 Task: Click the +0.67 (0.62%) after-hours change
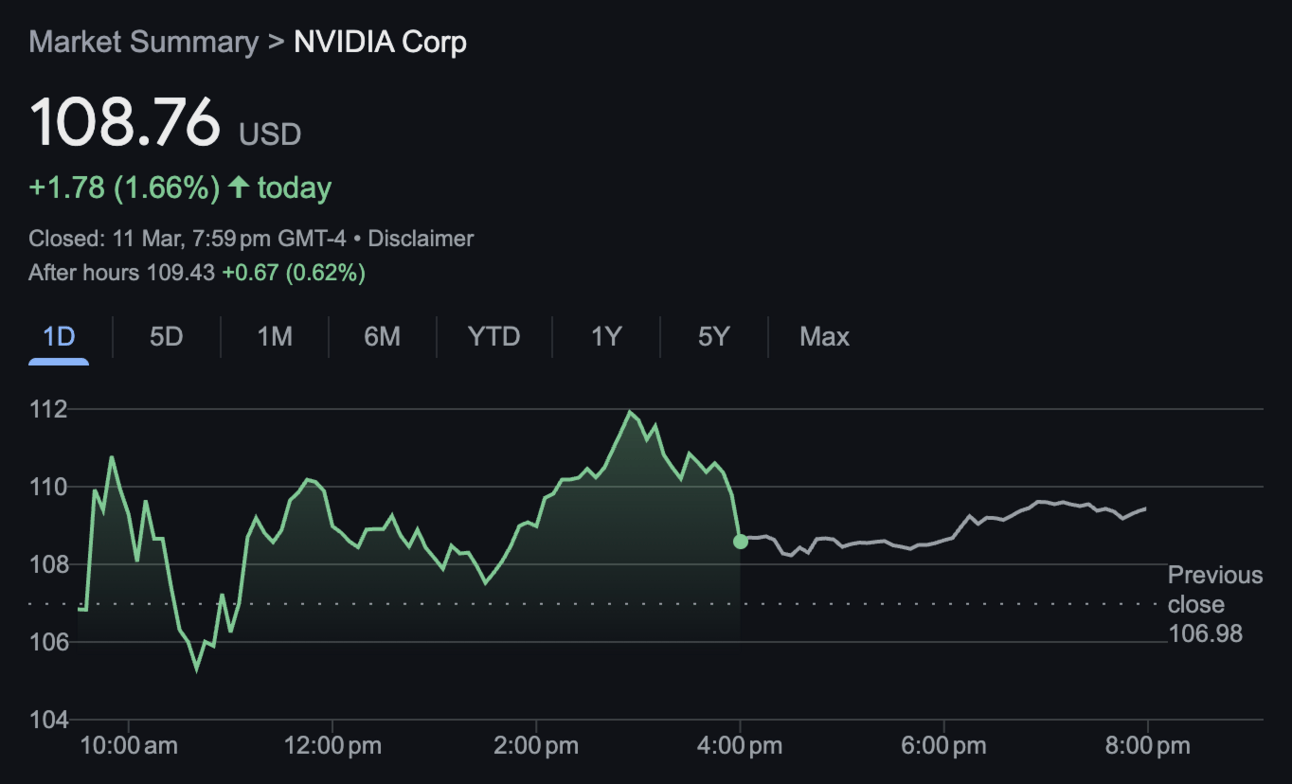(x=293, y=272)
